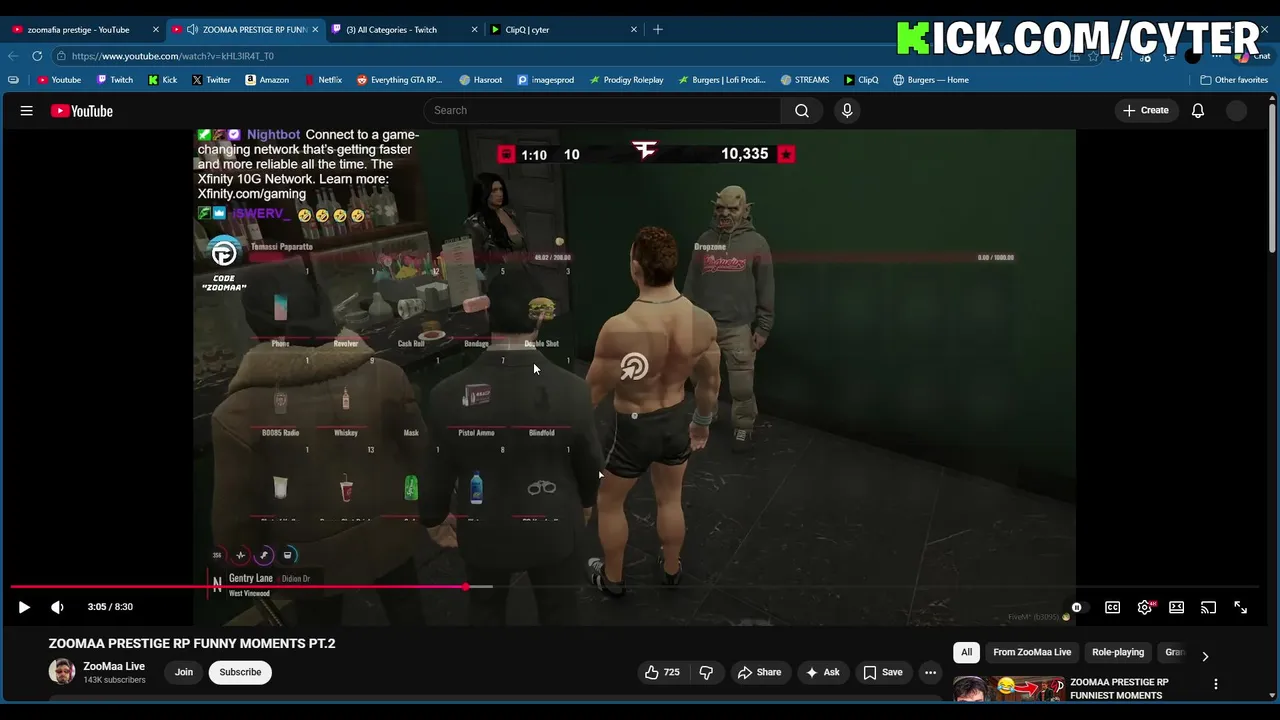The image size is (1280, 720).
Task: Join the ZooMaa Live channel membership
Action: [184, 672]
